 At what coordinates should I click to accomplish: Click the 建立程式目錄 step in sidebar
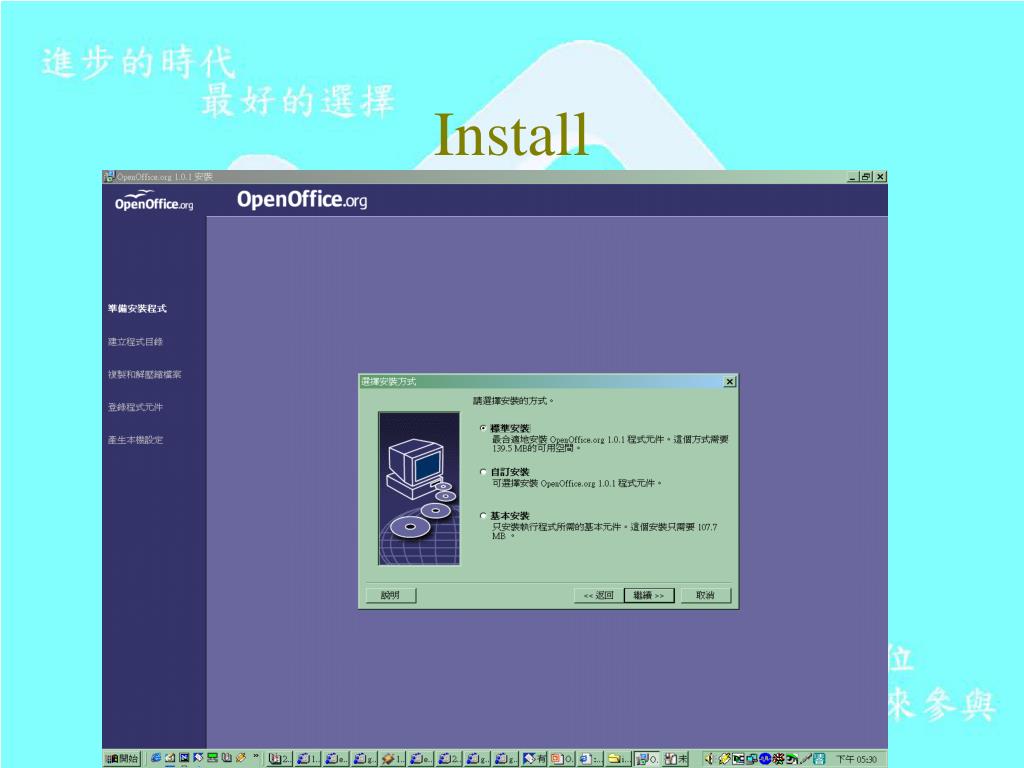pyautogui.click(x=135, y=342)
